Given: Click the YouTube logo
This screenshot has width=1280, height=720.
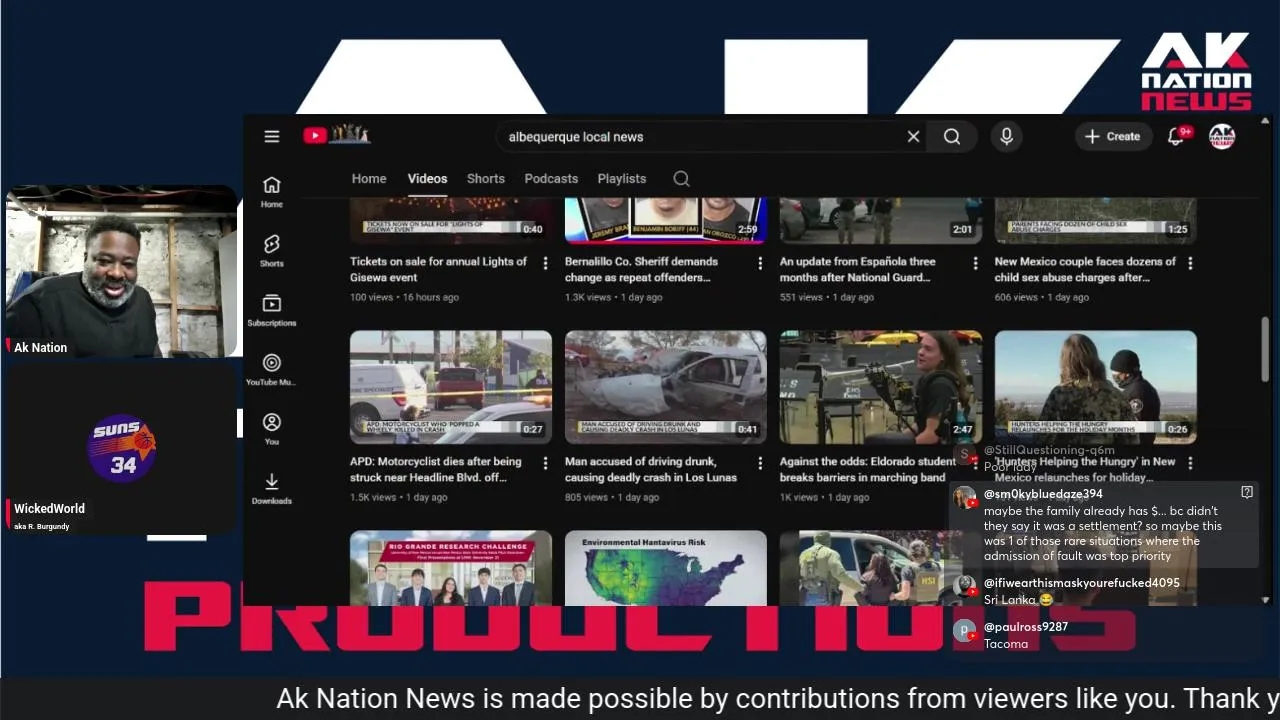Looking at the screenshot, I should (337, 135).
